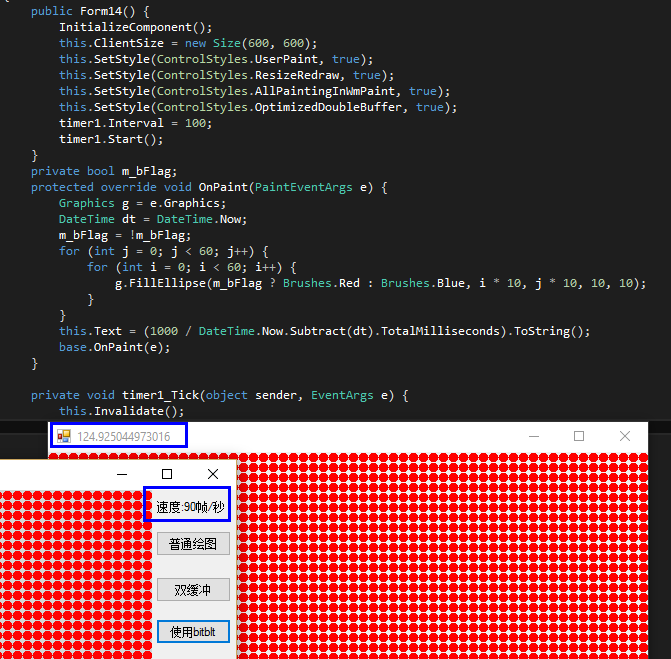671x659 pixels.
Task: Click the ControlStyles.ResizeRedraw SetStyle line
Action: coord(226,75)
